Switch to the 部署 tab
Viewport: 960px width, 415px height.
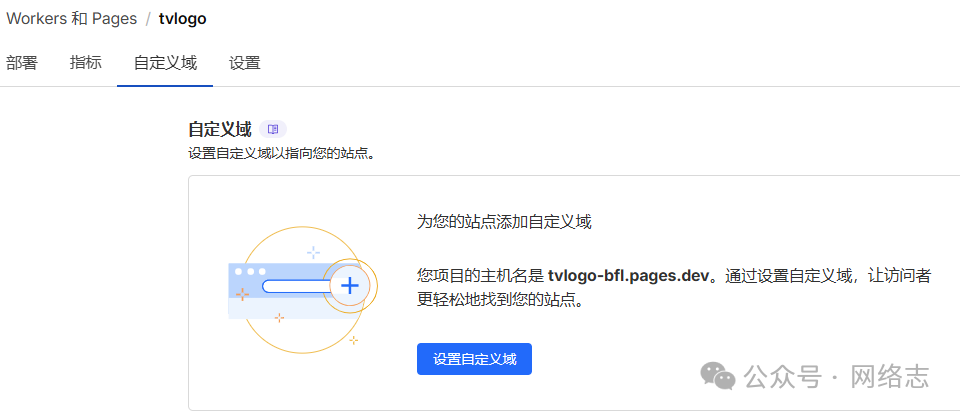[x=22, y=63]
